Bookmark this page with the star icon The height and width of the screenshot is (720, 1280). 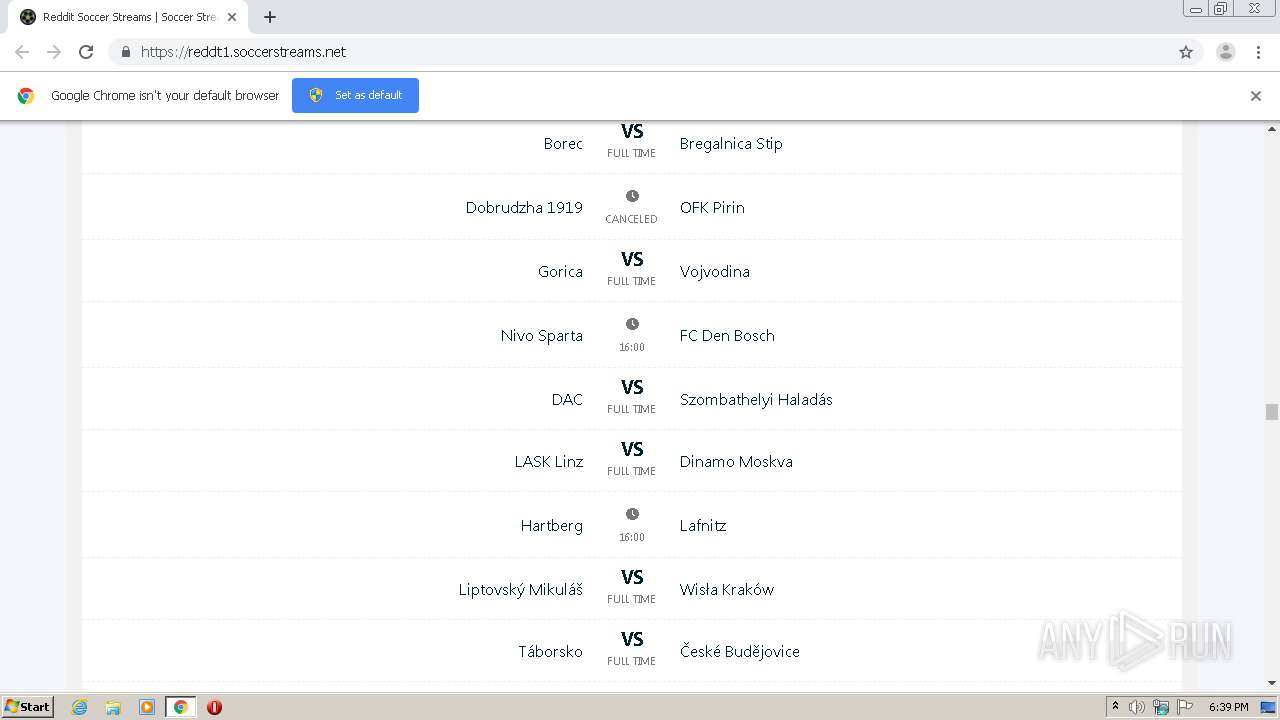pos(1186,52)
